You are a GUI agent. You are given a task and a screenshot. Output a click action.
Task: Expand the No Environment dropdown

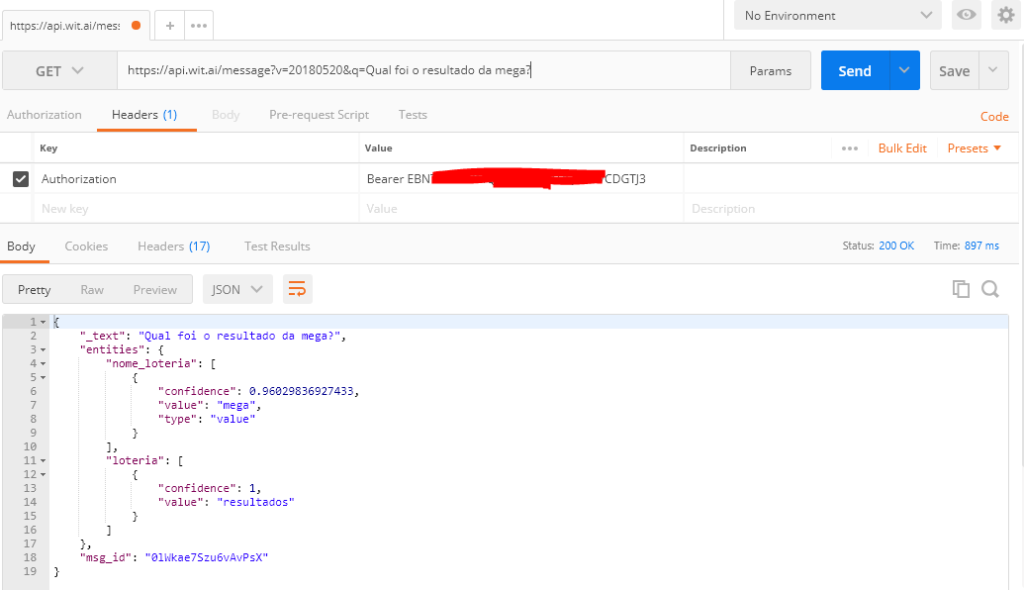coord(836,15)
